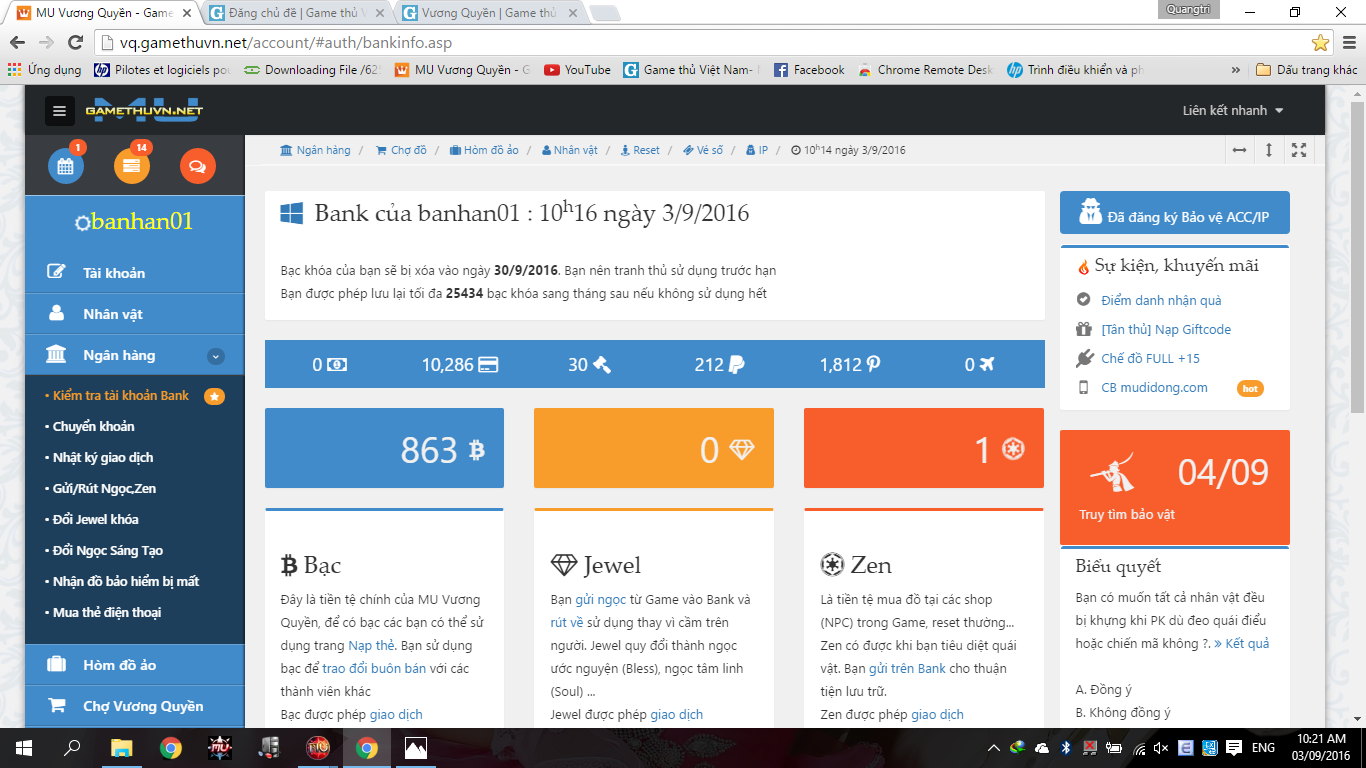Click the hamburger menu icon in header
This screenshot has height=768, width=1366.
coord(60,111)
